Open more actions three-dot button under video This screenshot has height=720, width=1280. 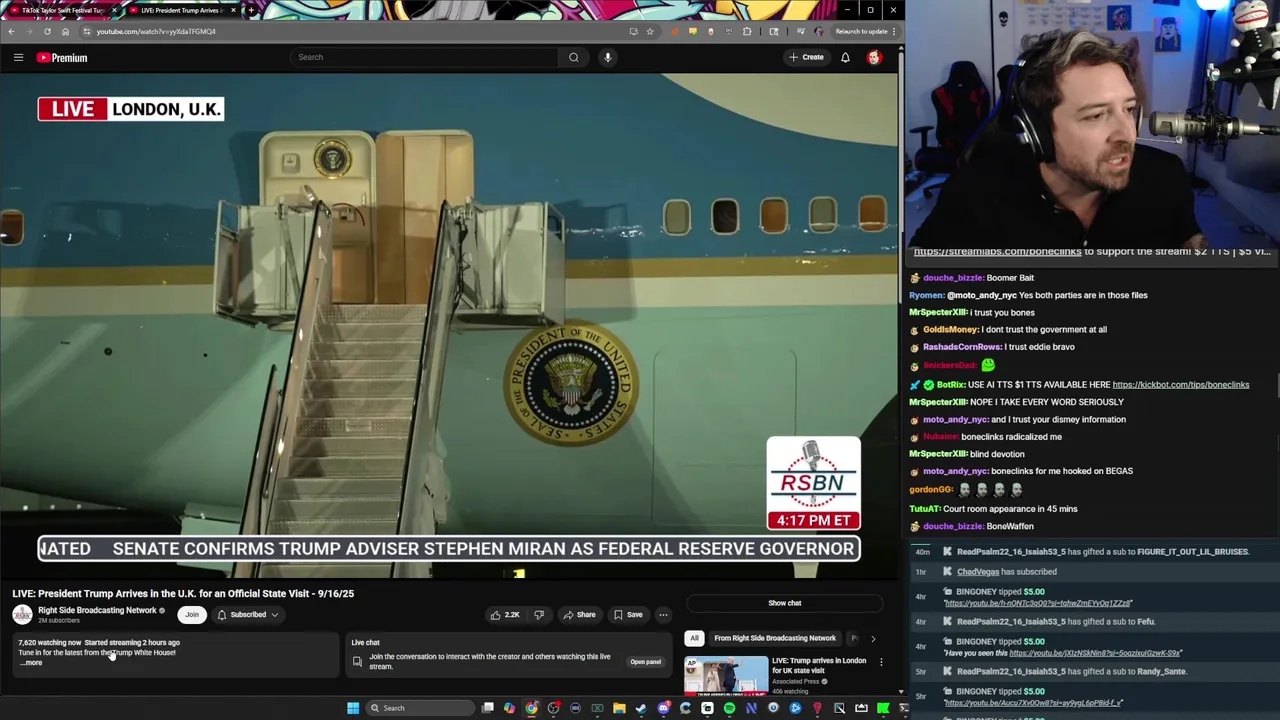point(663,615)
